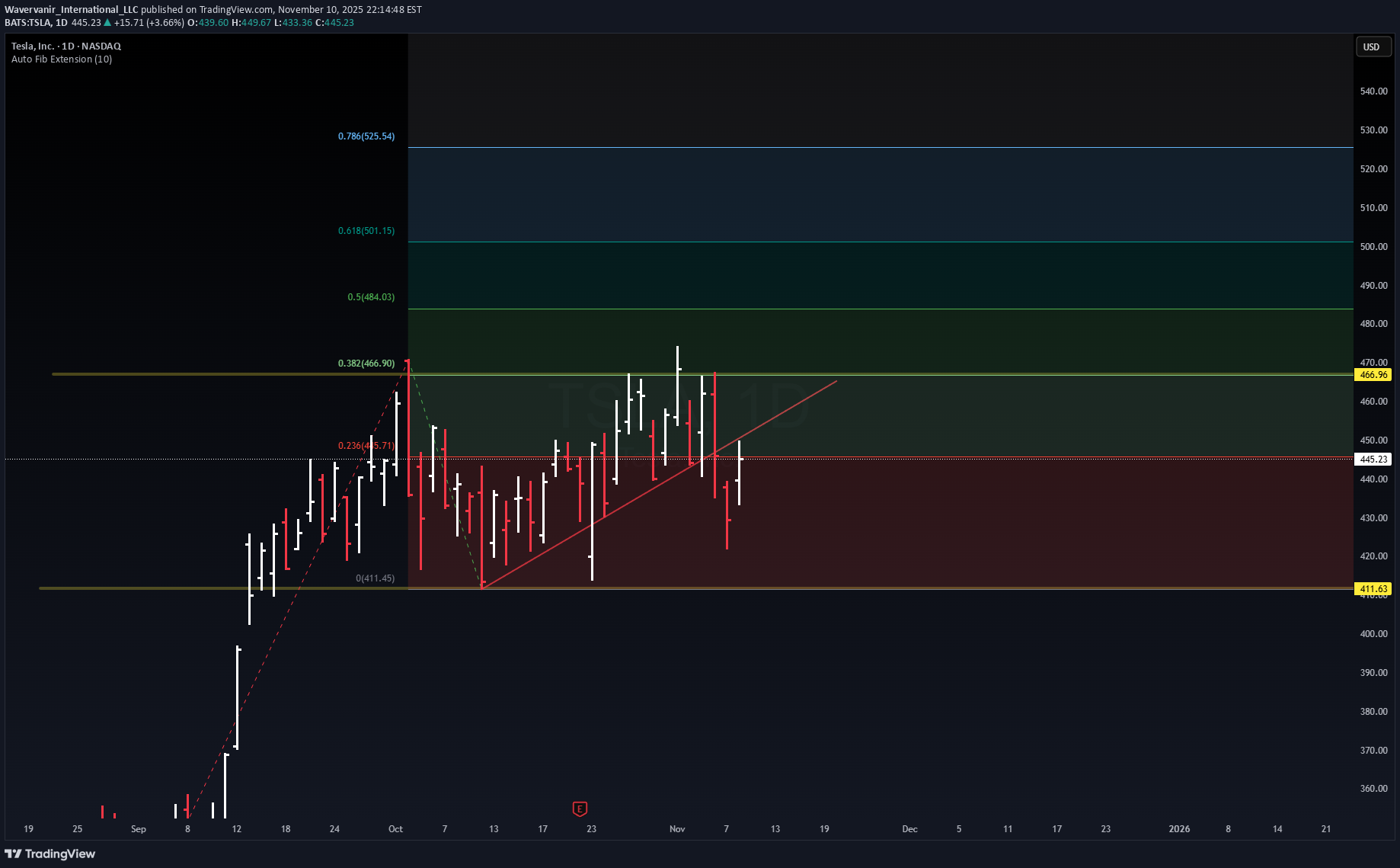Click the TradingView logo at bottom left
This screenshot has height=868, width=1400.
(x=50, y=854)
